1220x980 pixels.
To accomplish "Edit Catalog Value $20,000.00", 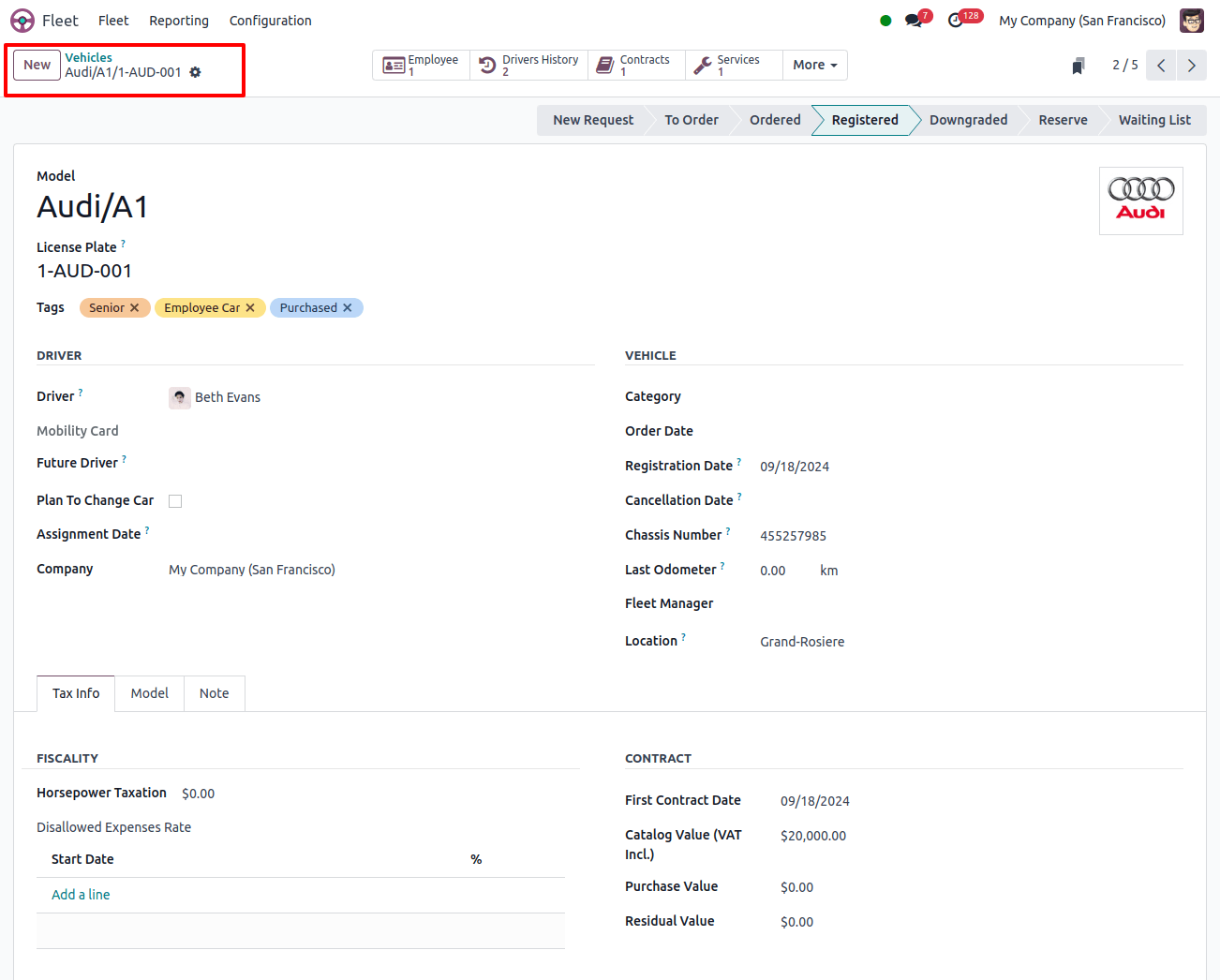I will pos(813,836).
